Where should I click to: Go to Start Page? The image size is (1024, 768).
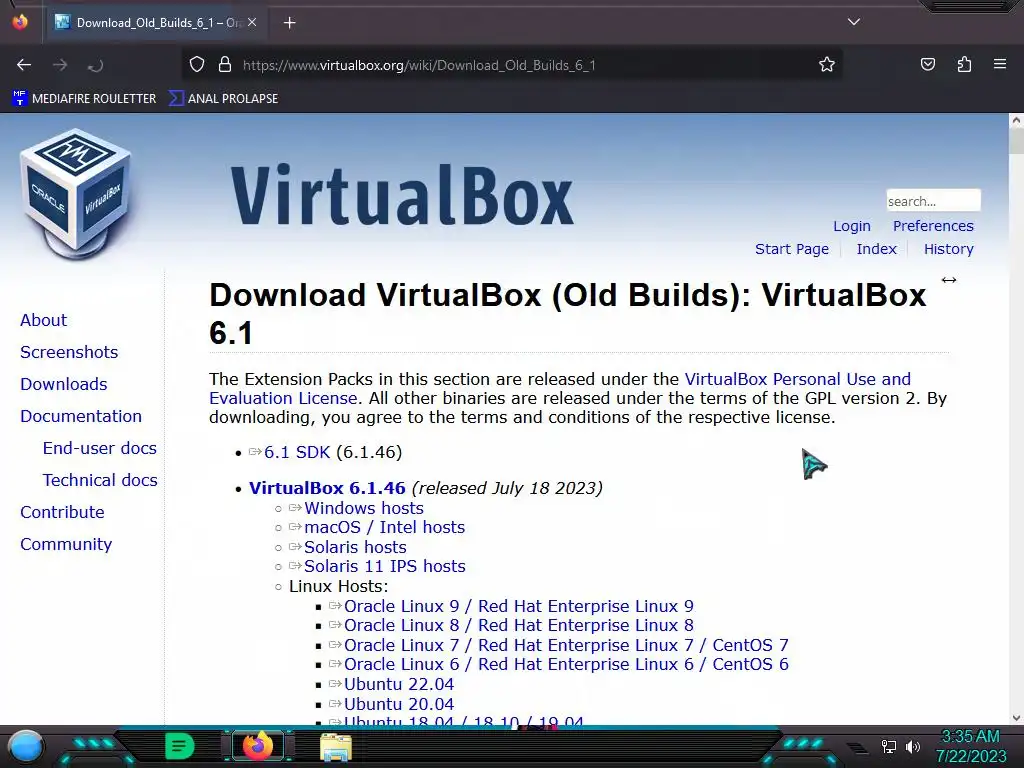point(792,249)
